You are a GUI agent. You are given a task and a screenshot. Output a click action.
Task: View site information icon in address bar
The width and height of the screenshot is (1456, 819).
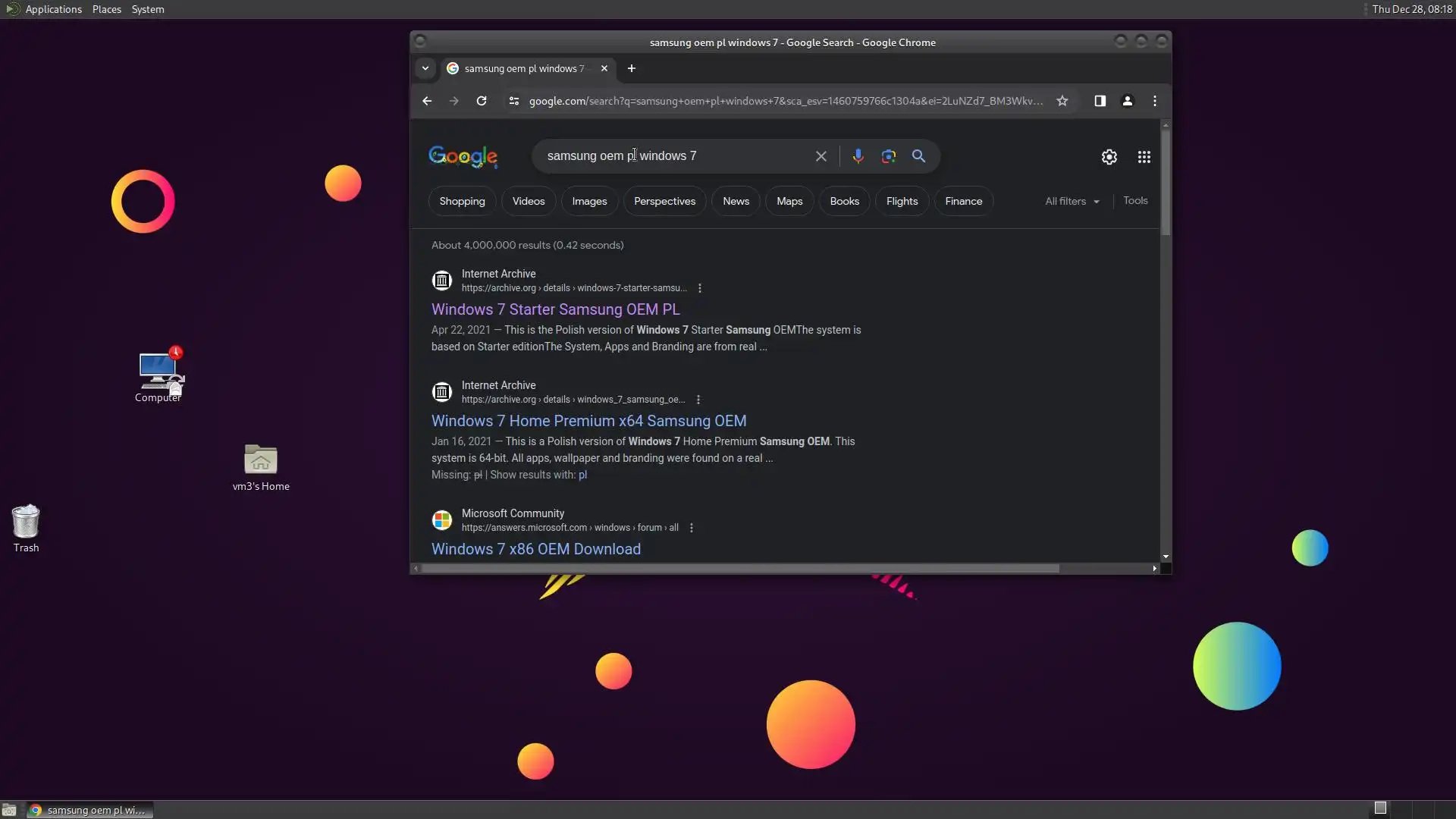(513, 101)
